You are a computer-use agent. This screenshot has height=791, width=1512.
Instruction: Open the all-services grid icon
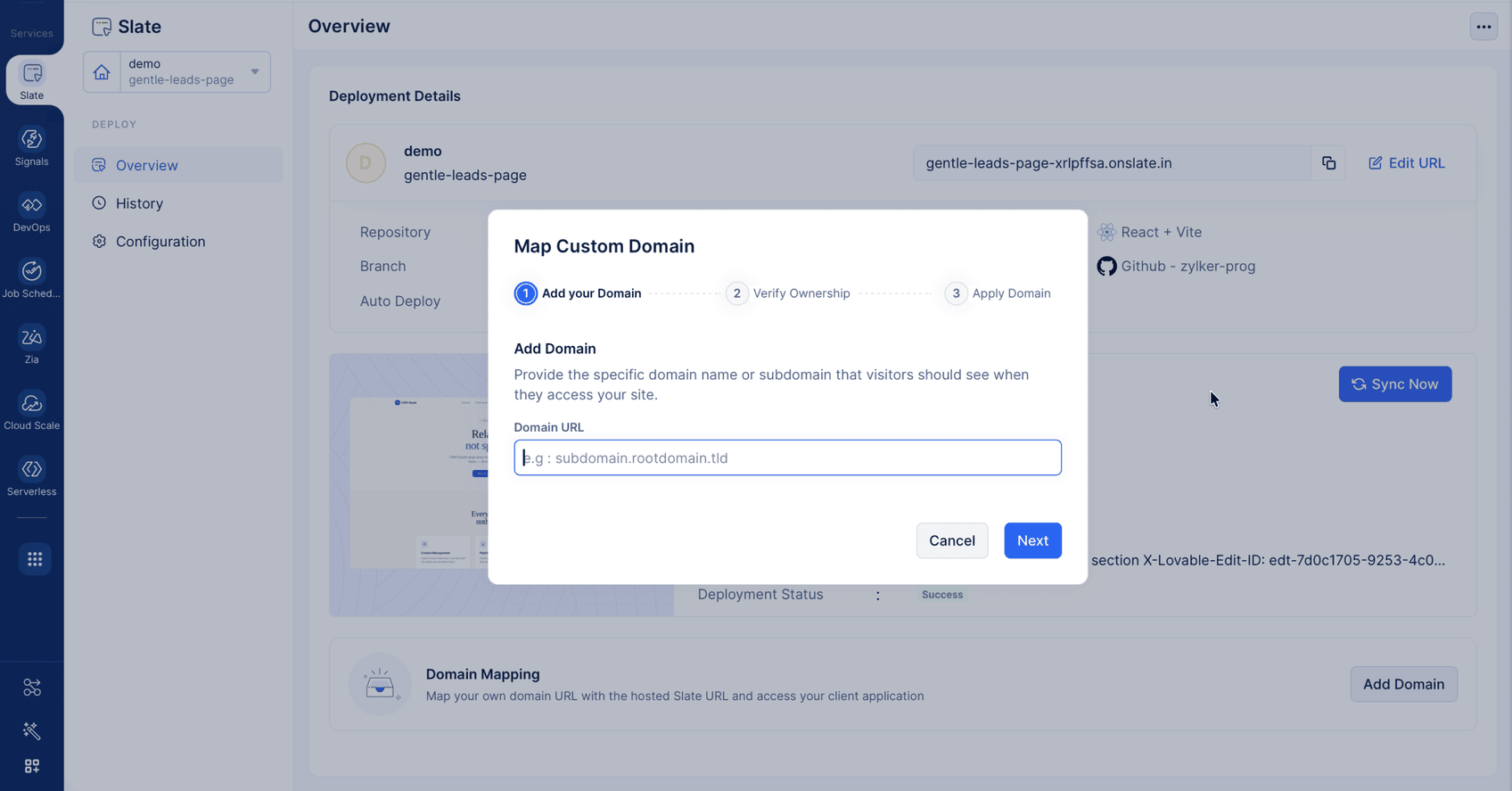click(35, 559)
